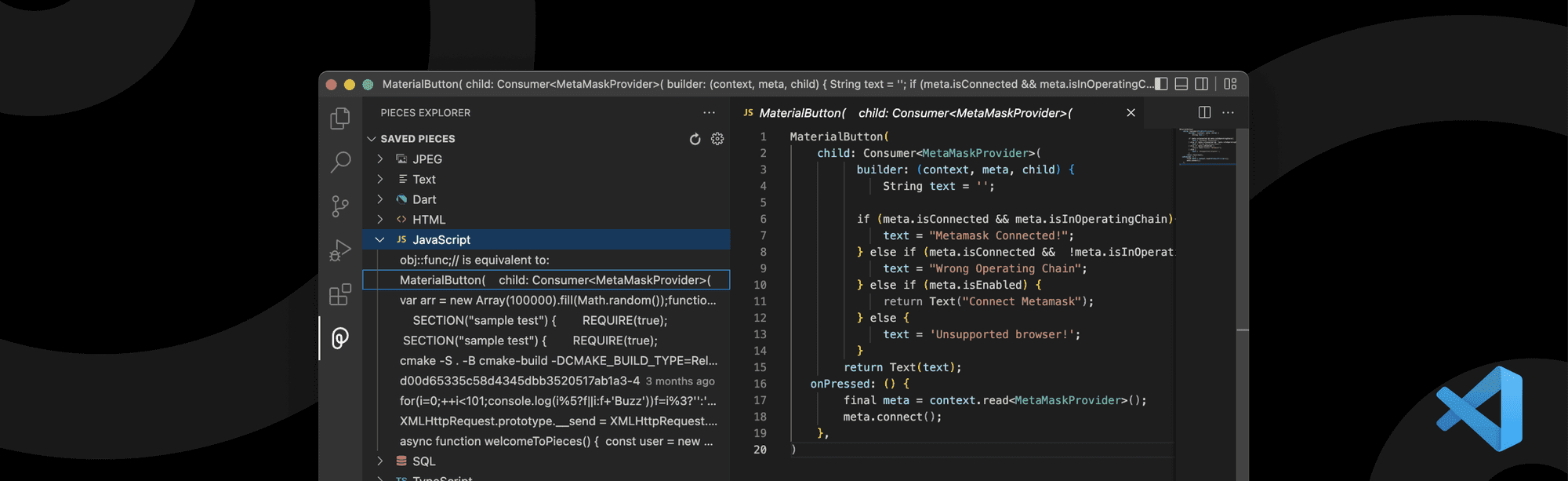Open Pieces Explorer more actions menu
The image size is (1568, 481).
(x=710, y=113)
